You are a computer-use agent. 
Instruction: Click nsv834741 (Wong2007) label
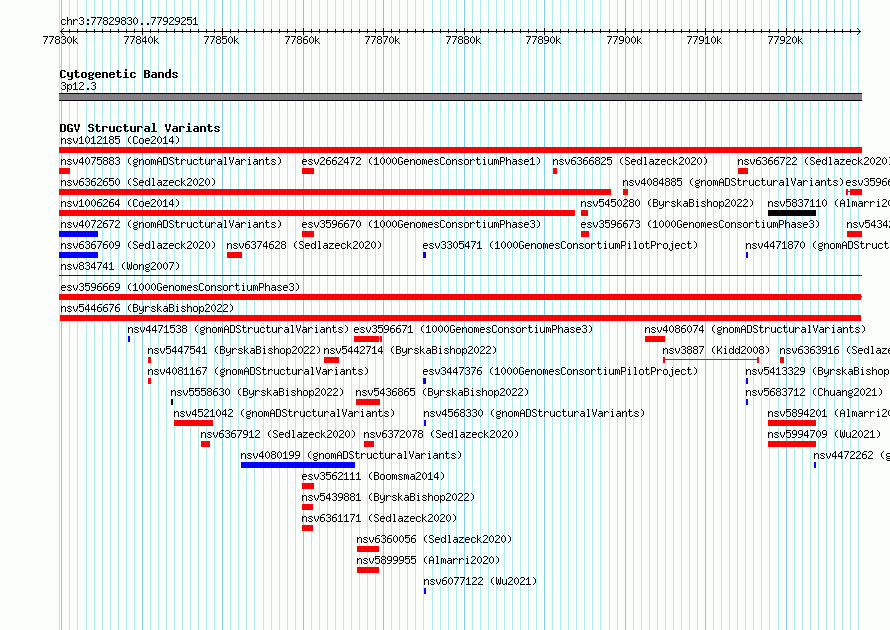click(x=120, y=266)
